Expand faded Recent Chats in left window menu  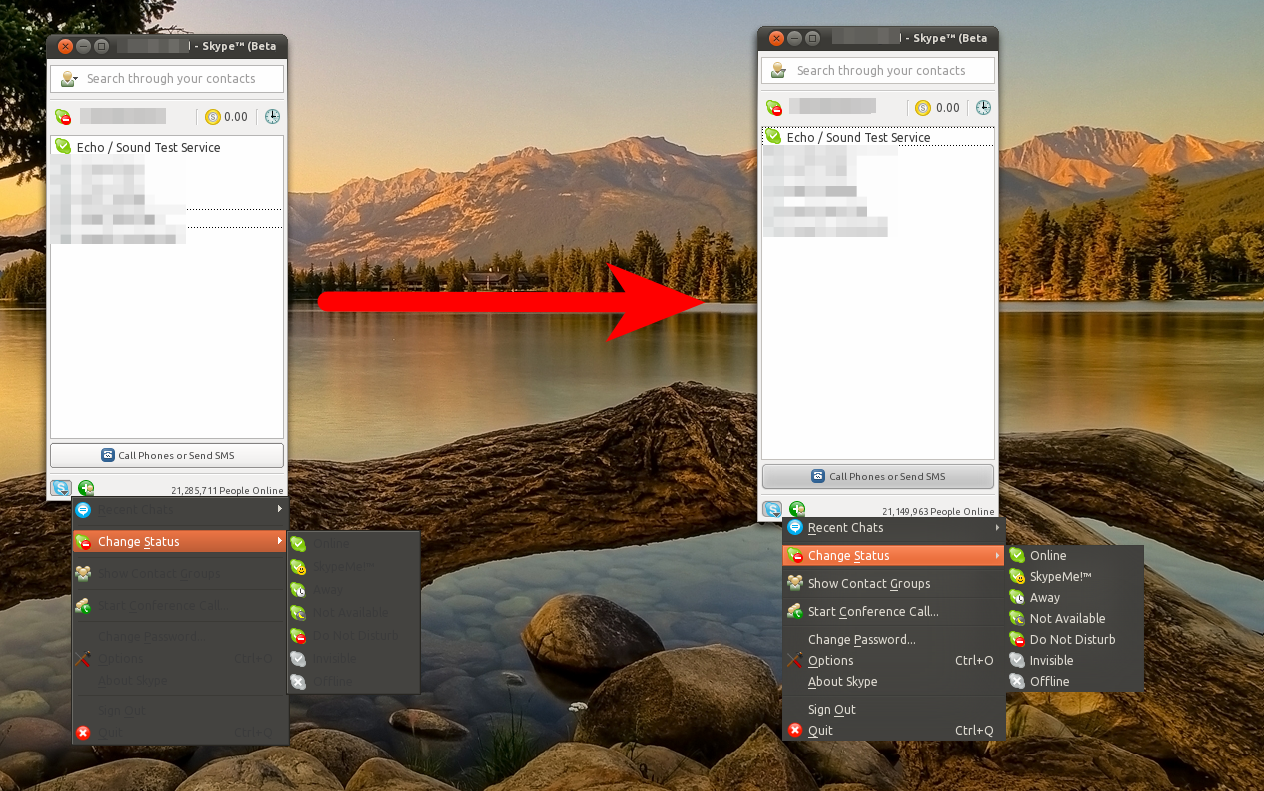(180, 509)
